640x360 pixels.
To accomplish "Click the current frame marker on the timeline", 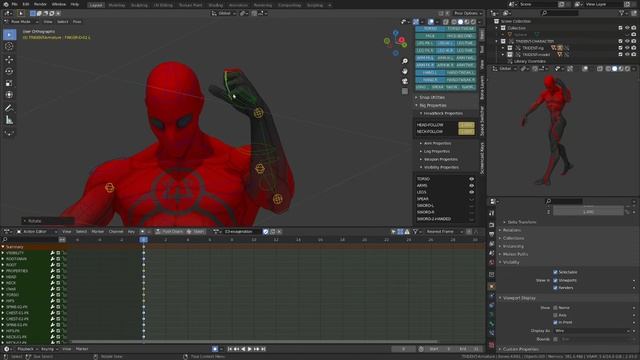I will [144, 240].
